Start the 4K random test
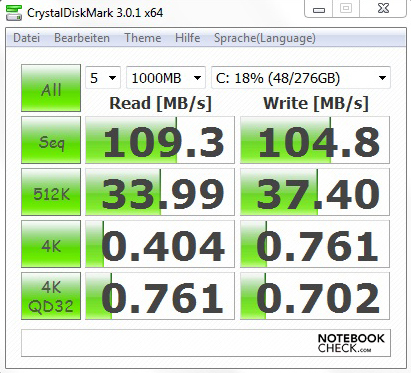This screenshot has height=373, width=411. [x=51, y=244]
